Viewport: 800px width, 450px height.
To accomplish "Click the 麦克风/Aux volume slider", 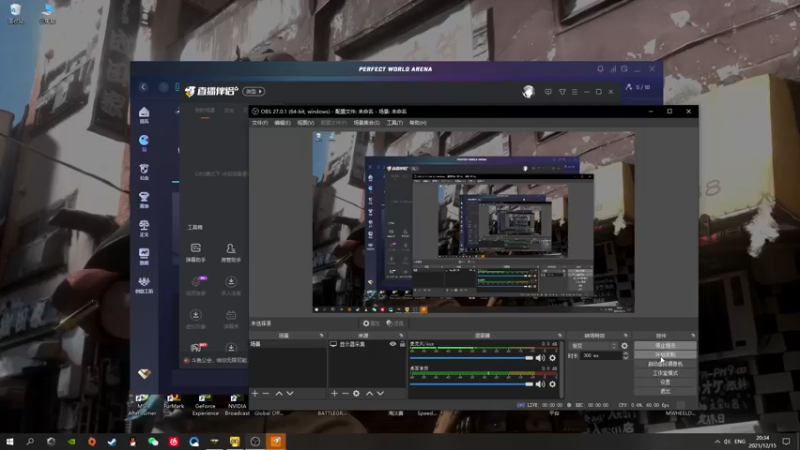I will (x=471, y=358).
